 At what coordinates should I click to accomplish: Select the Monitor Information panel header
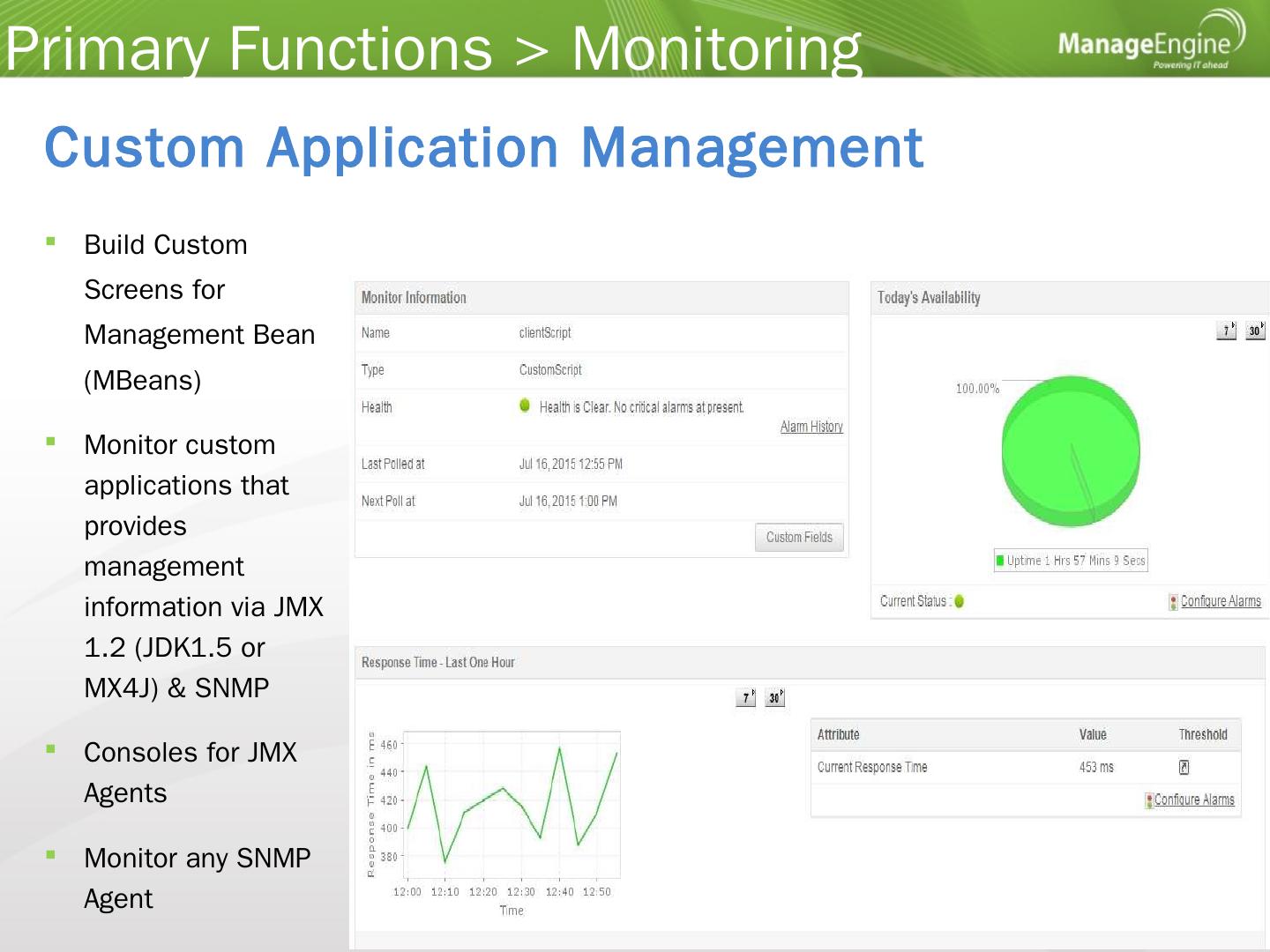point(414,298)
